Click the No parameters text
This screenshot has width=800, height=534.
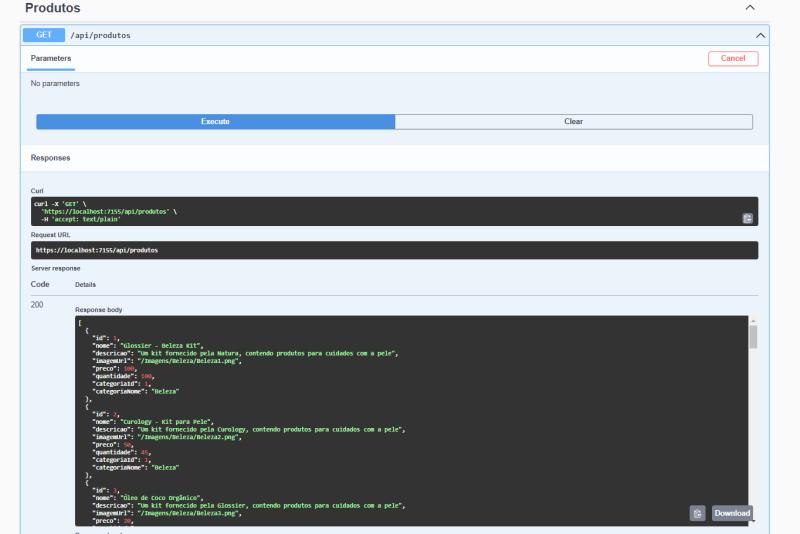tap(55, 83)
